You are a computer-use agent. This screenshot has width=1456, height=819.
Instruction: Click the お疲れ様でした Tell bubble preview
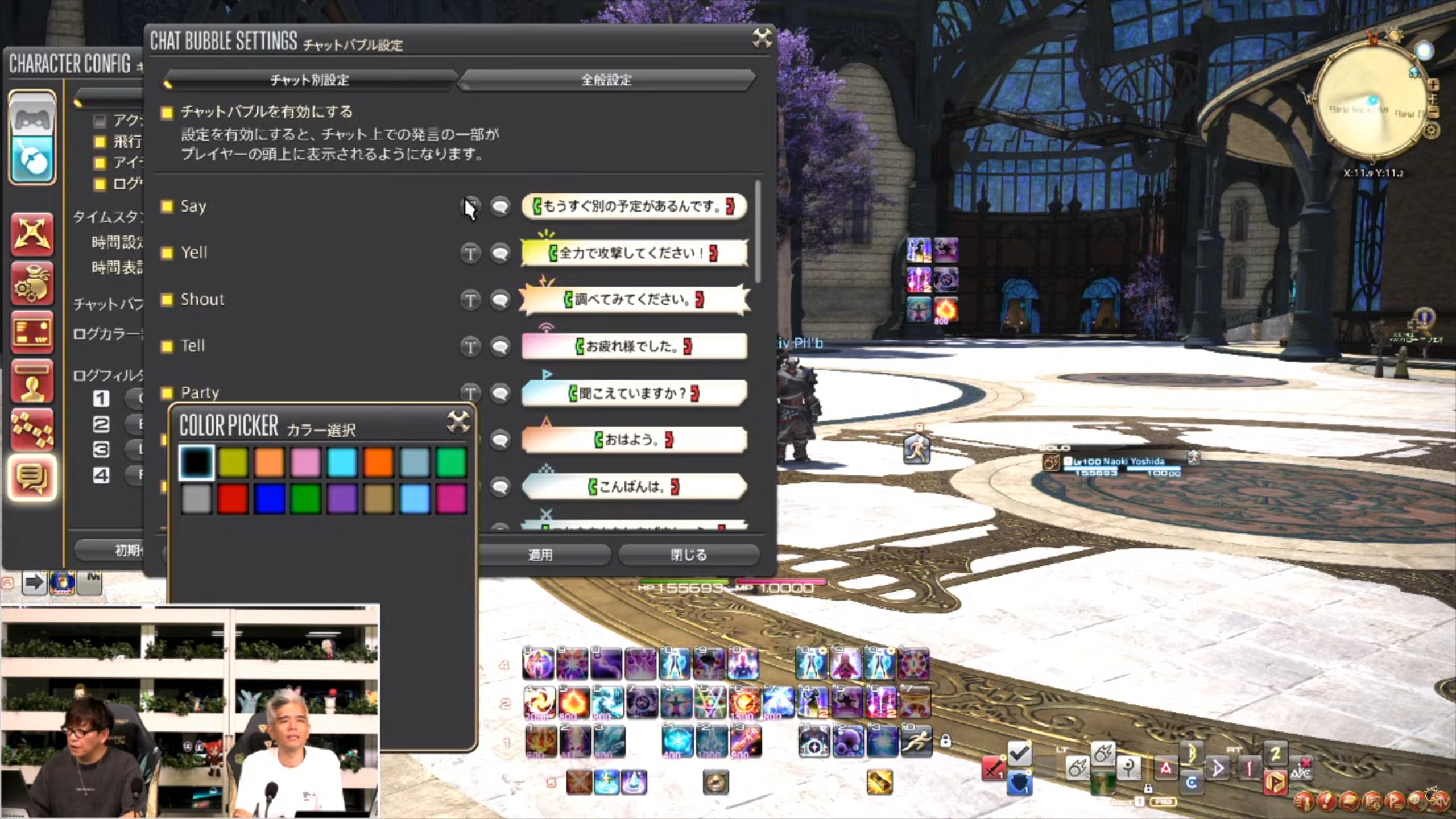click(x=634, y=346)
